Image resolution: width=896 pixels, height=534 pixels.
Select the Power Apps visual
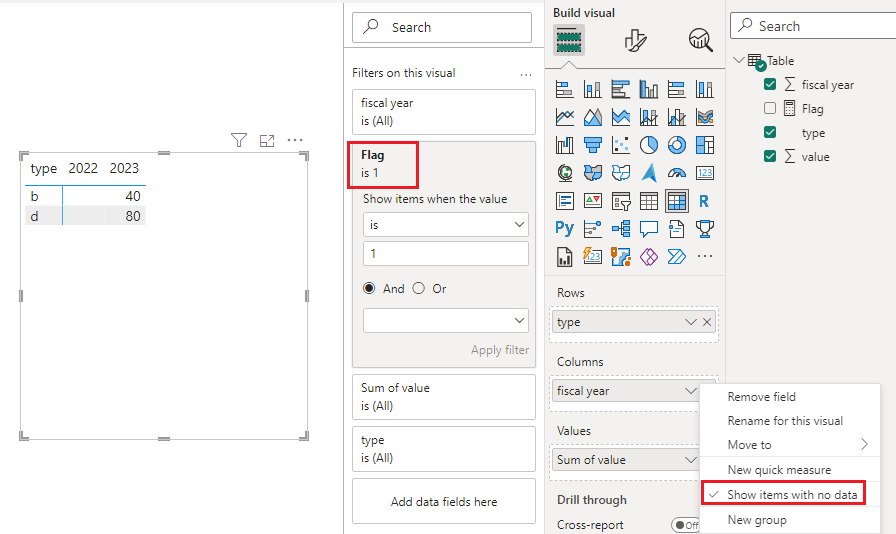(x=649, y=257)
